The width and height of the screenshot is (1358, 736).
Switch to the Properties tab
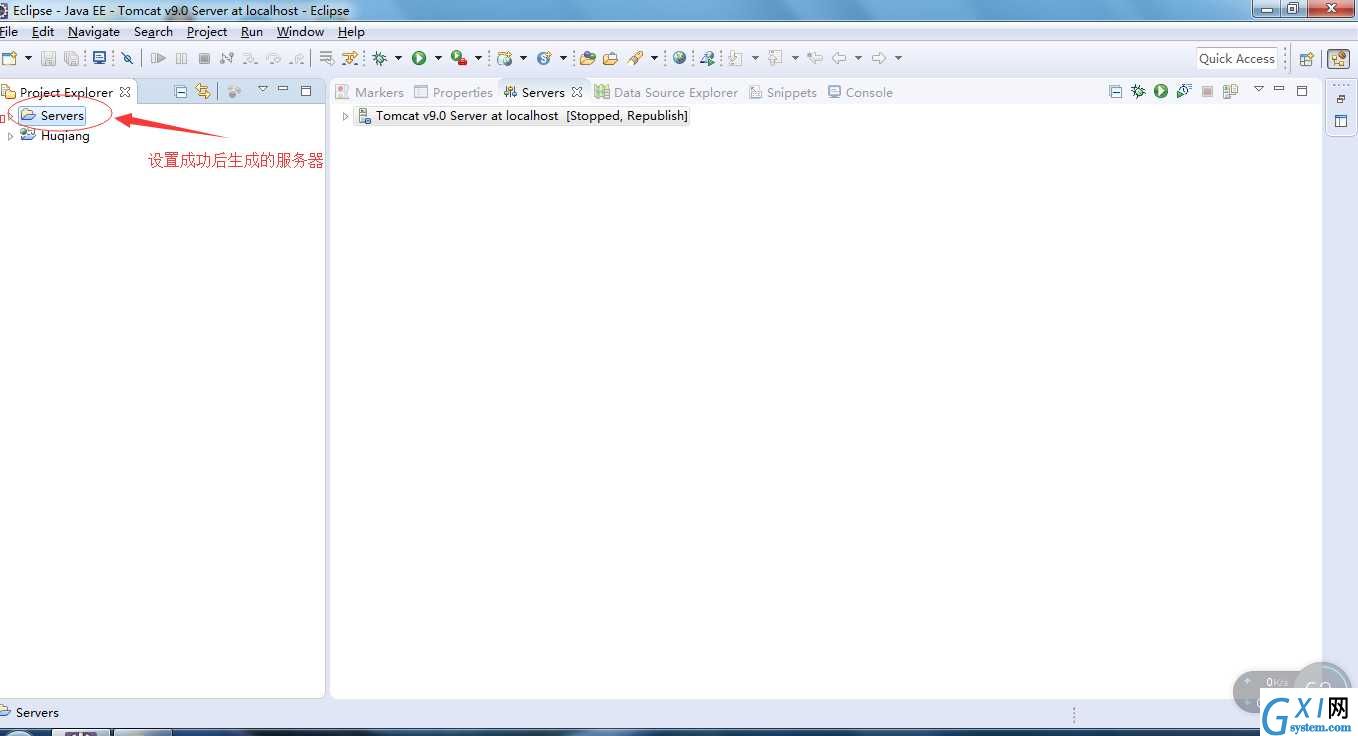coord(453,92)
